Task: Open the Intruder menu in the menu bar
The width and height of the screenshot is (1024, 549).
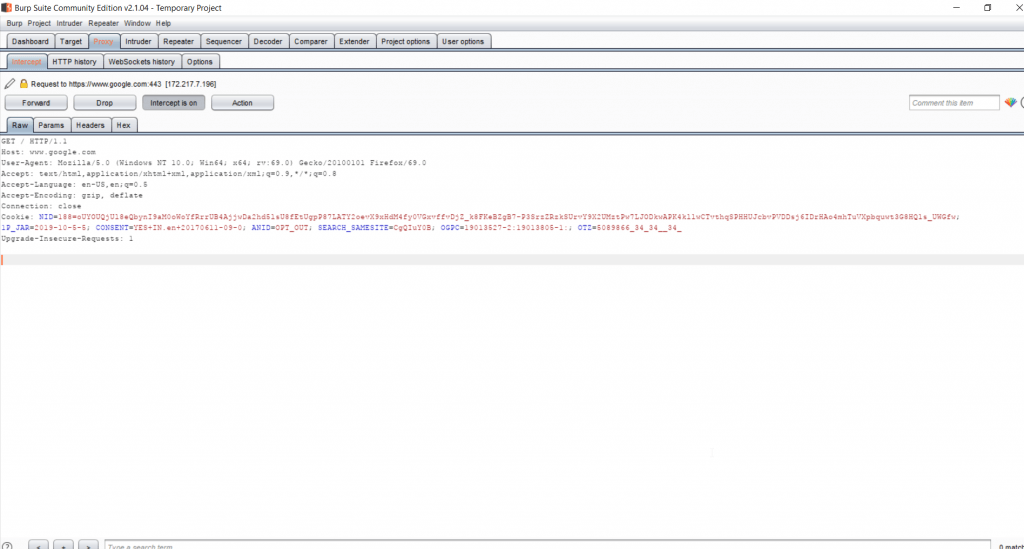Action: click(69, 24)
